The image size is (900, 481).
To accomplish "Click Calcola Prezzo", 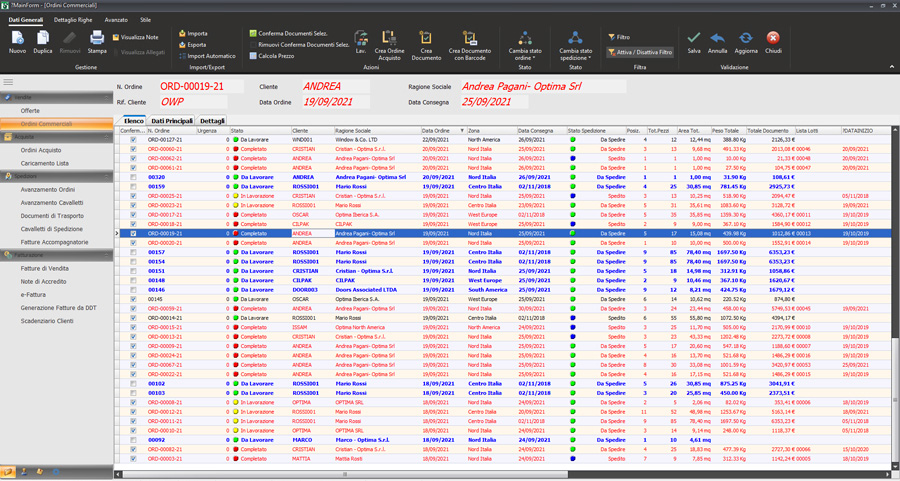I will click(272, 56).
